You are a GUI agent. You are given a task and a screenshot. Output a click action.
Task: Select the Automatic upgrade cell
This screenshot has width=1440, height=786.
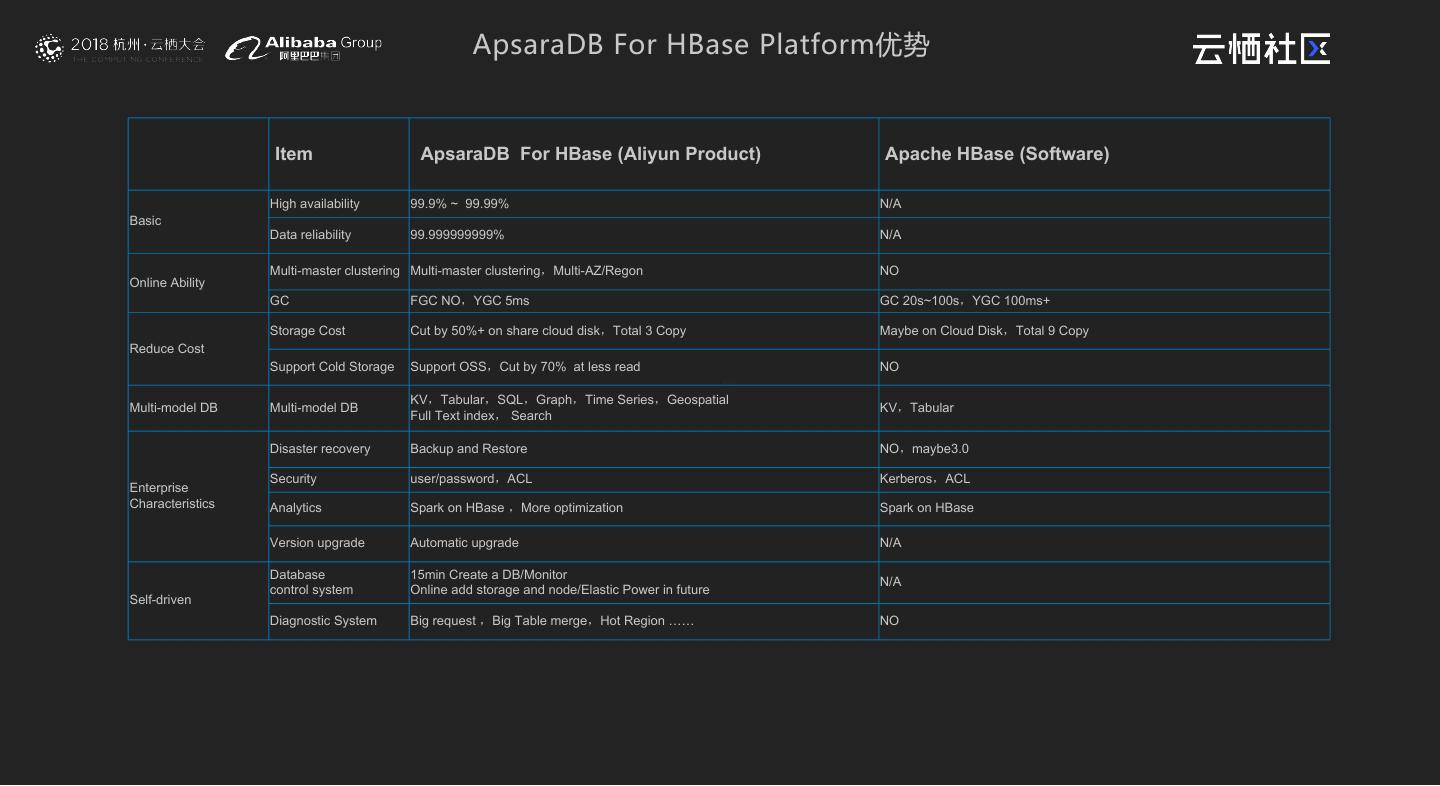pyautogui.click(x=464, y=543)
